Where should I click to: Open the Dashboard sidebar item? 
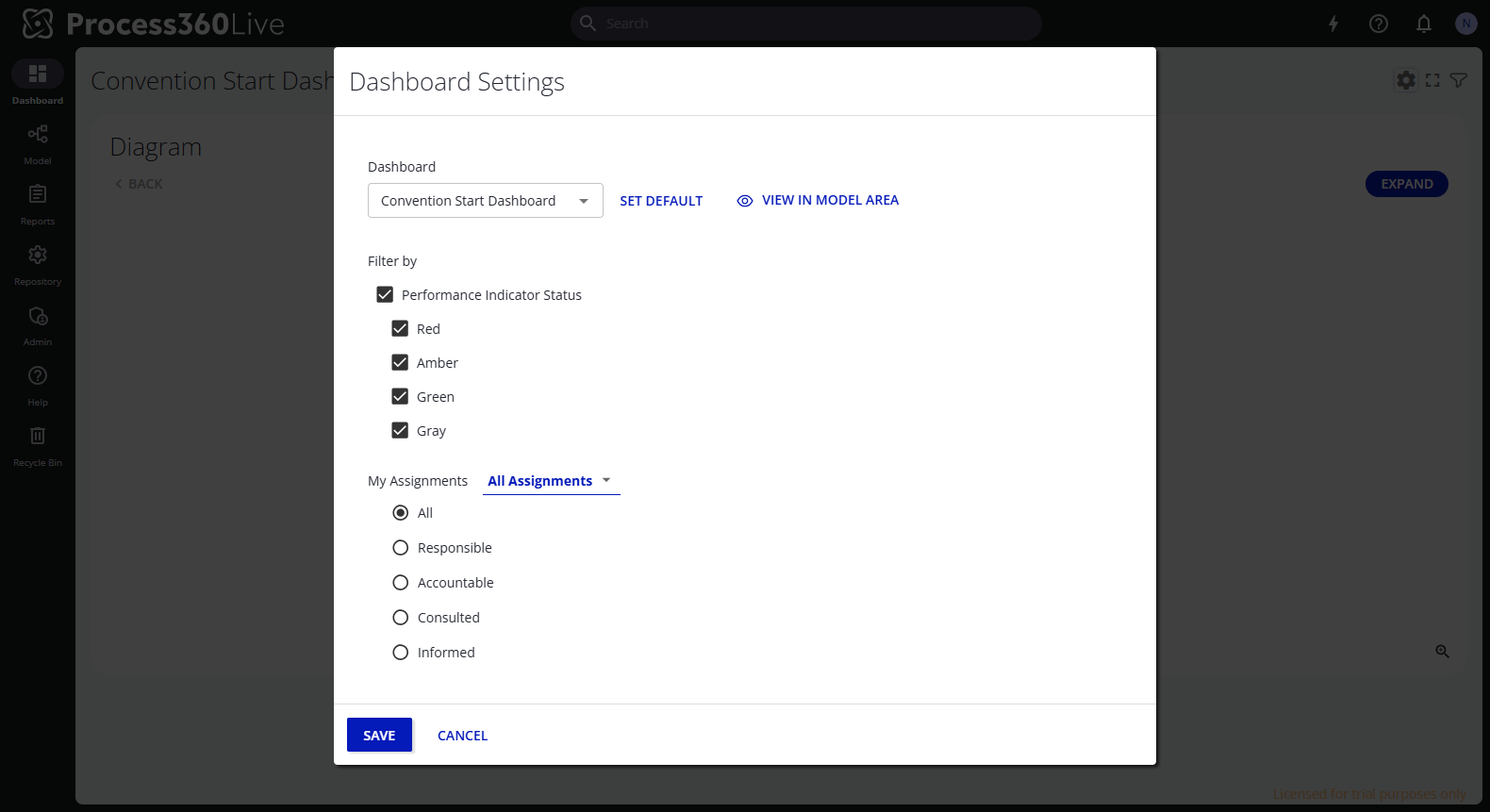tap(38, 82)
